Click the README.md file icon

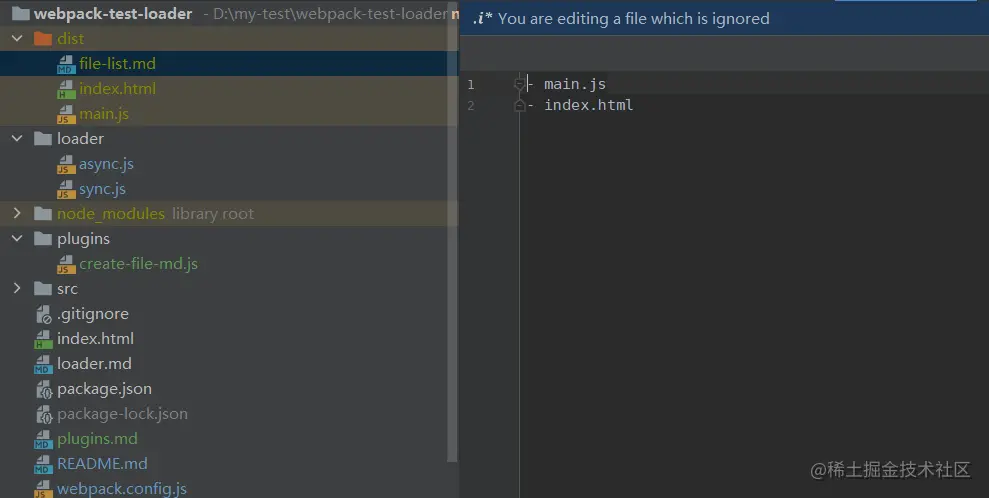(44, 465)
